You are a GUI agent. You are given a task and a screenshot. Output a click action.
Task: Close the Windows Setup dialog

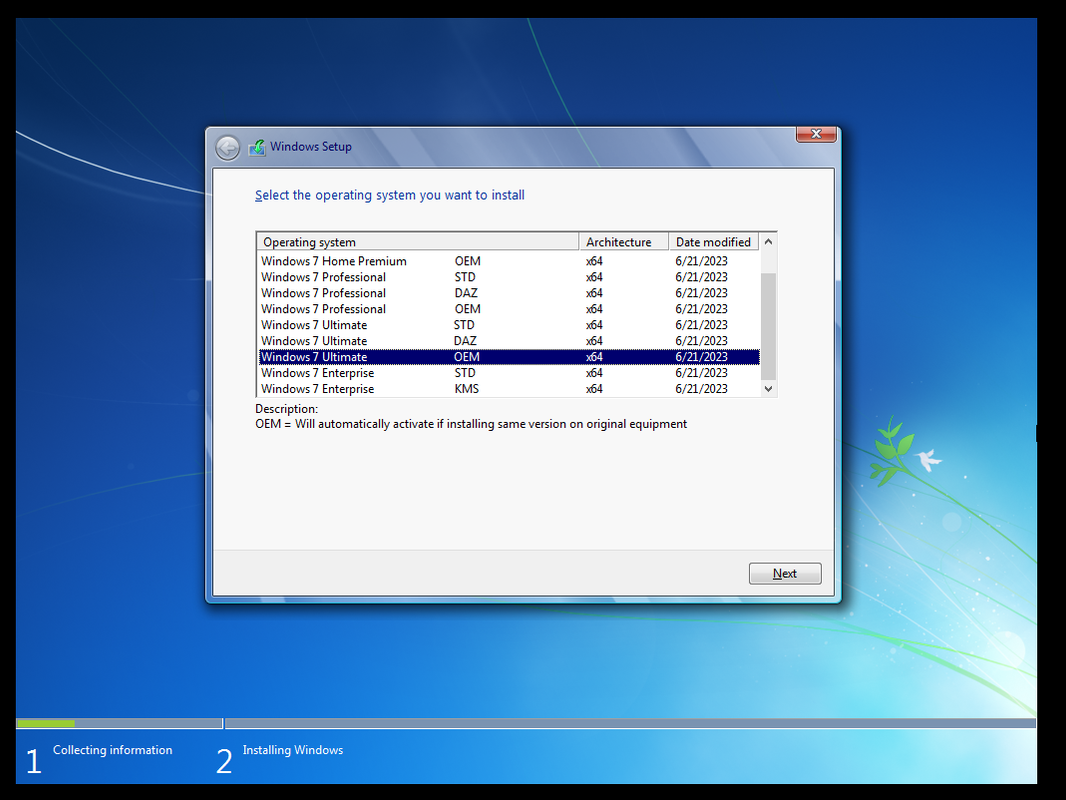click(816, 134)
